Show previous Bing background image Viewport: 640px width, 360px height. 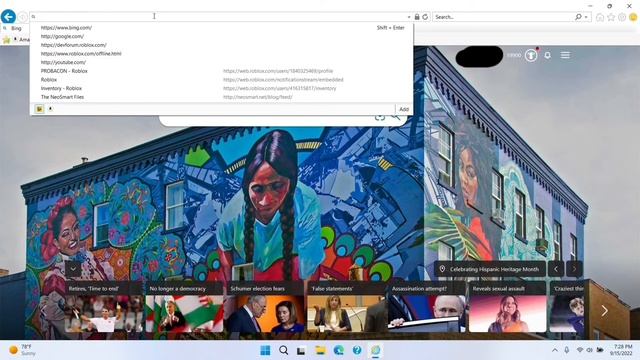pos(556,269)
